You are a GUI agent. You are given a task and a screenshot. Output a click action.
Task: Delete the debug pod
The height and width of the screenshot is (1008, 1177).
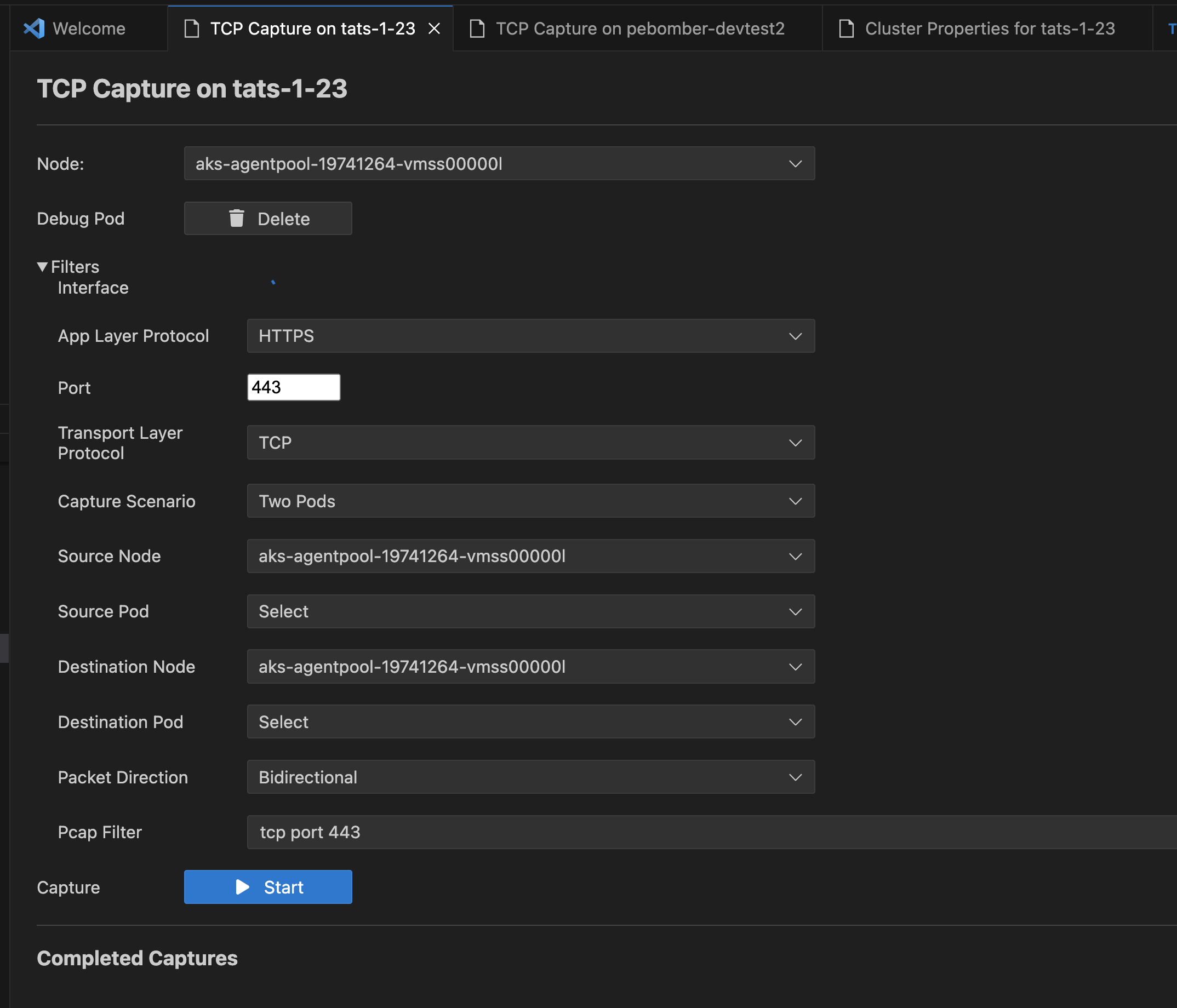pyautogui.click(x=268, y=219)
